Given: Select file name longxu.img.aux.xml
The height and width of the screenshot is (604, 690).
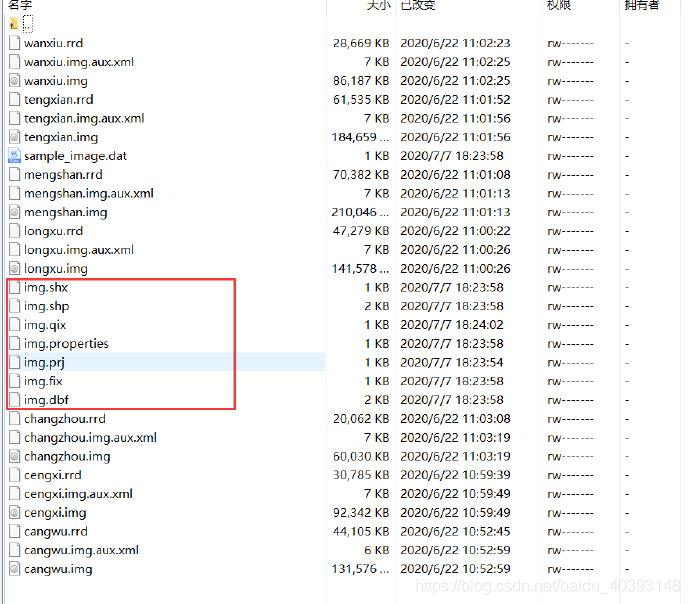Looking at the screenshot, I should click(79, 250).
